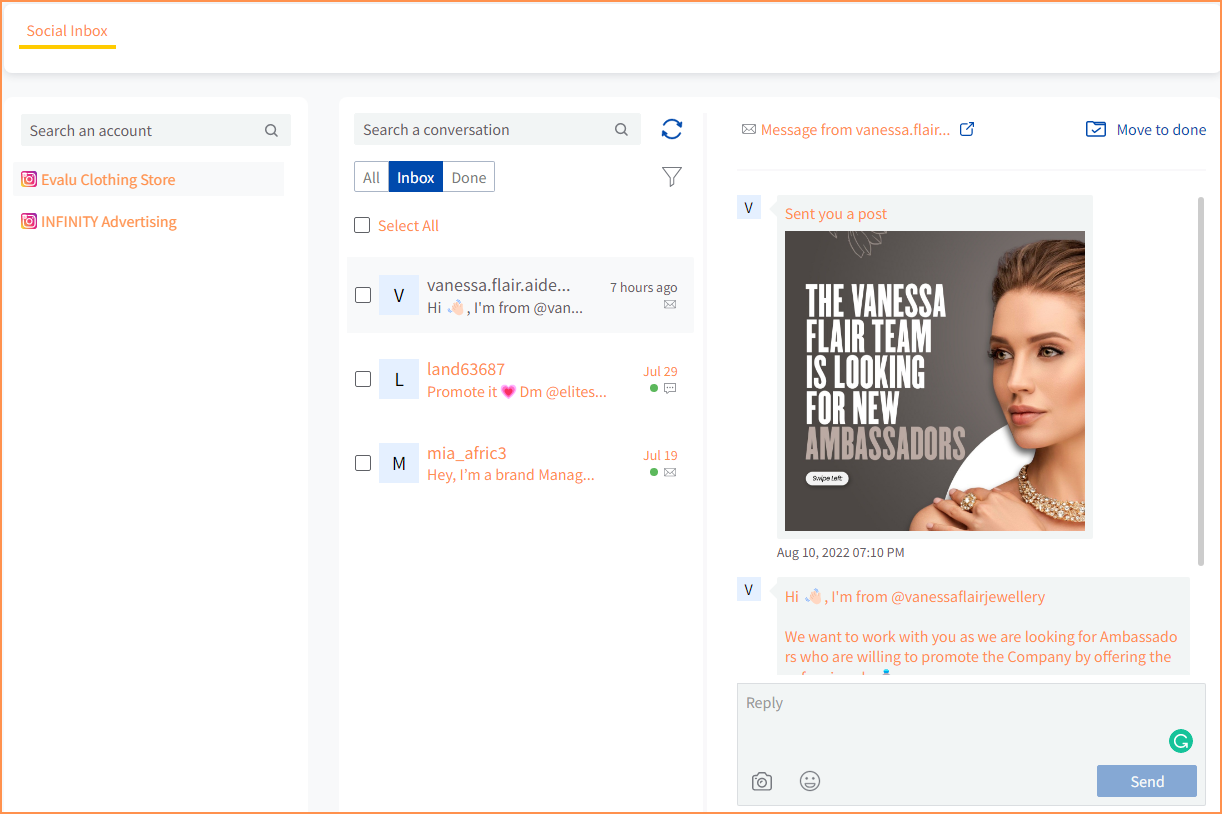Switch to the Done tab

[468, 176]
